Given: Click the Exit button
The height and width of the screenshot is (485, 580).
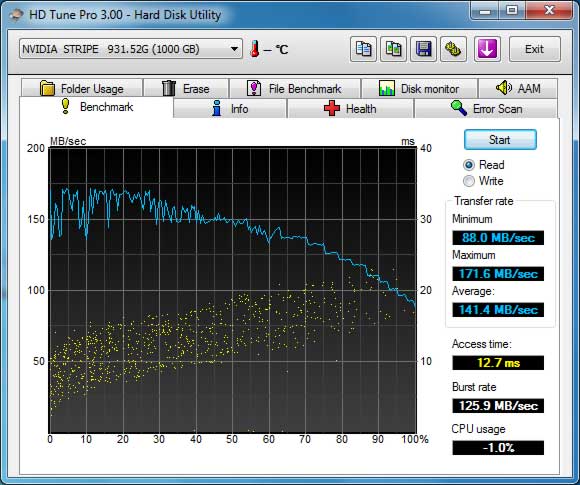Looking at the screenshot, I should pos(535,49).
